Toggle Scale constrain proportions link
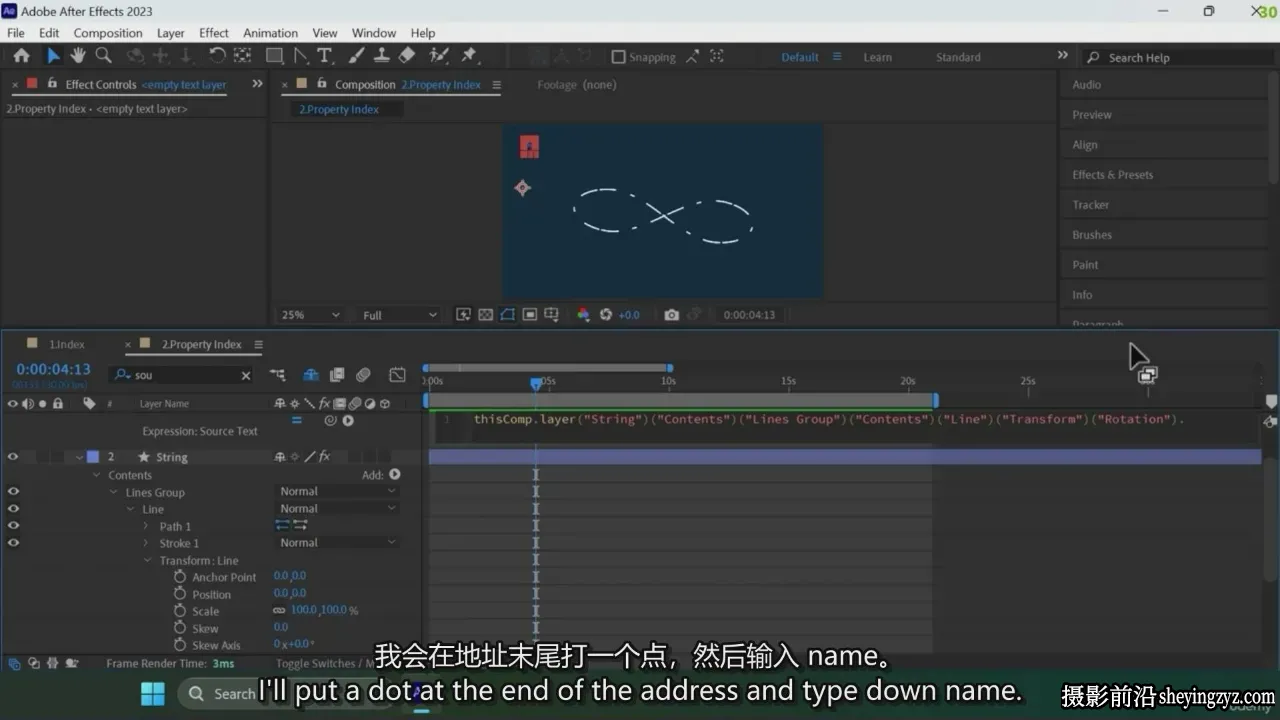 pos(279,611)
